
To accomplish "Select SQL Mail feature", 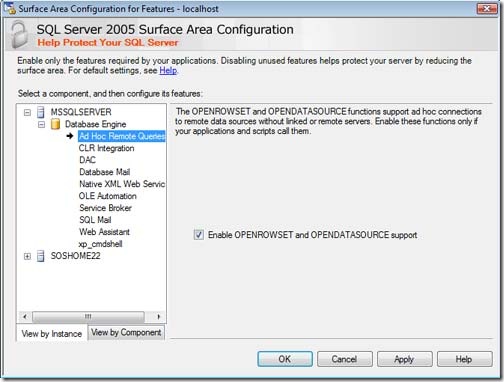I will coord(95,220).
